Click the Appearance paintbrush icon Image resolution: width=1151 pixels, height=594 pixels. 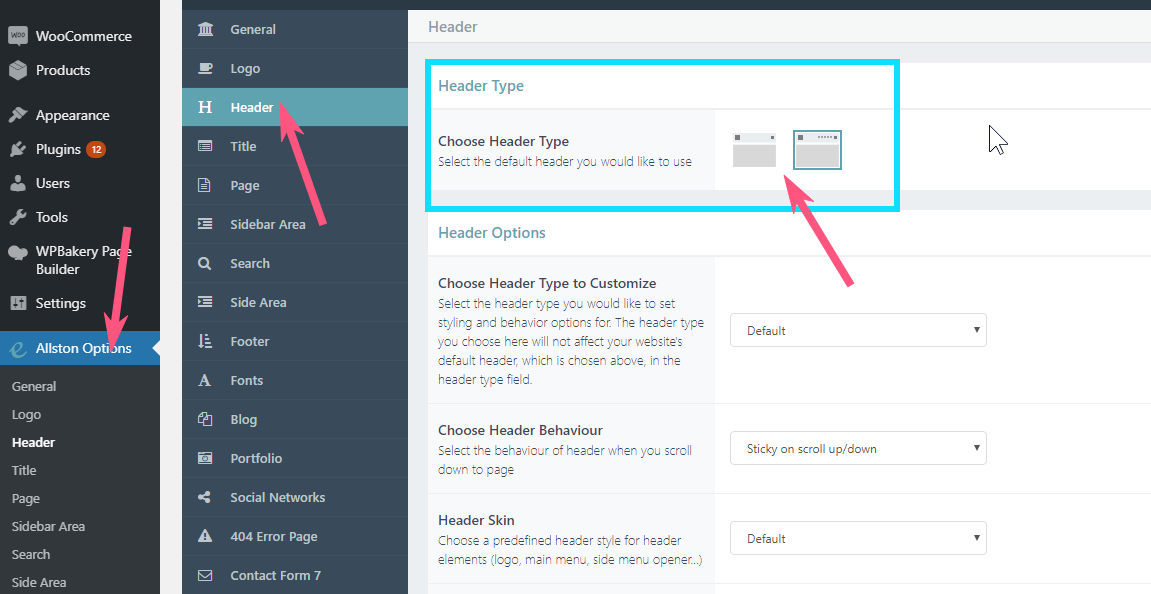(18, 115)
